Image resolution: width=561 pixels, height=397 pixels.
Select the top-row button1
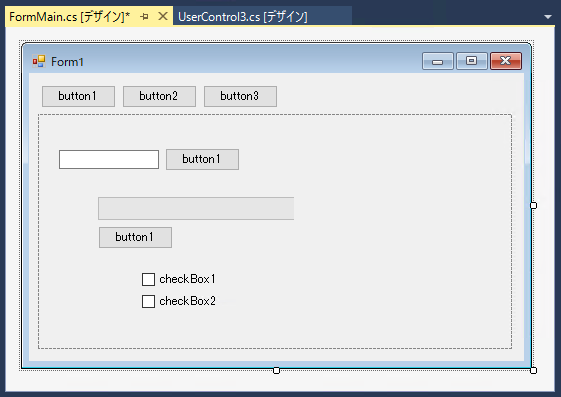pos(78,96)
